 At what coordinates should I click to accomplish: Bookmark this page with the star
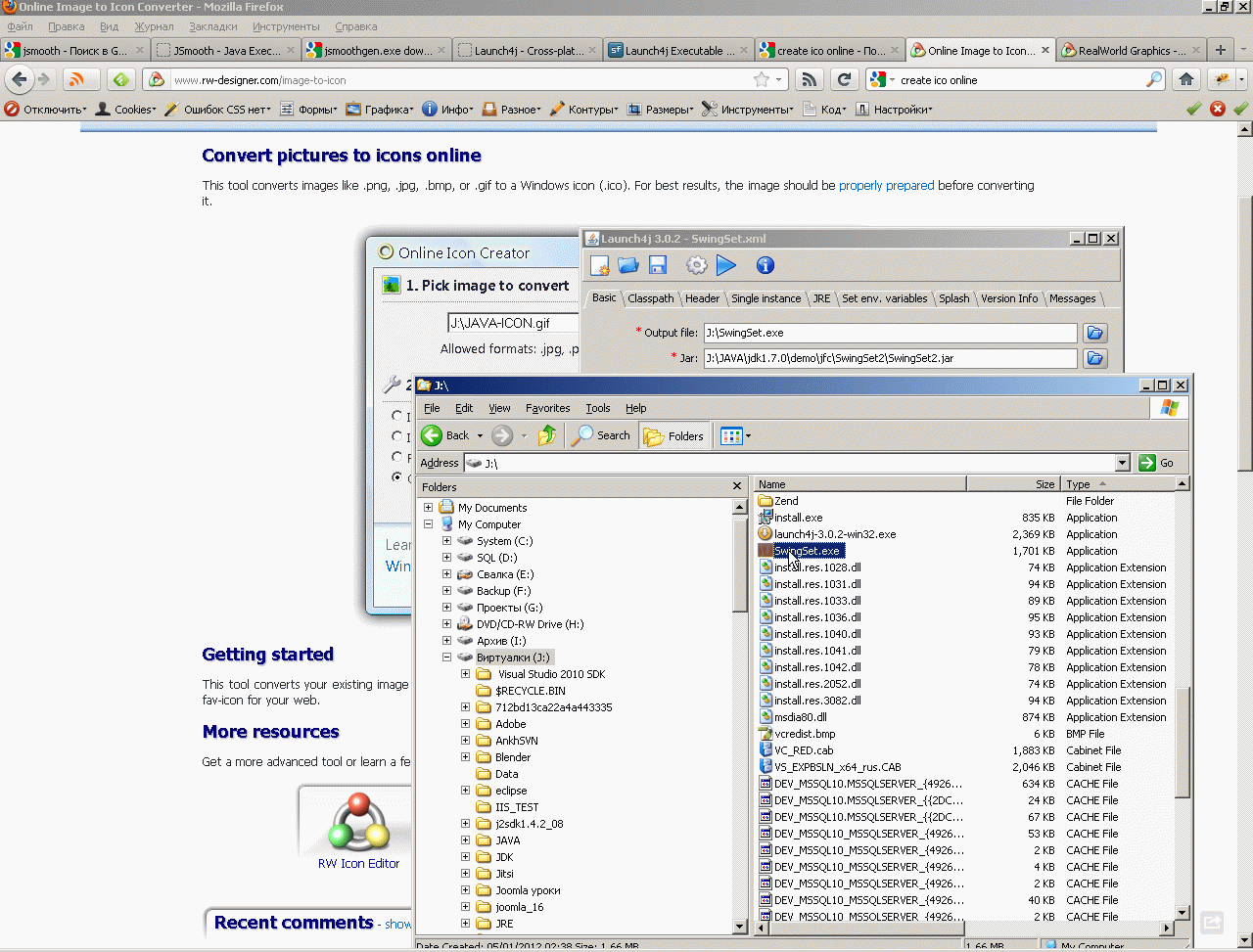[x=762, y=79]
